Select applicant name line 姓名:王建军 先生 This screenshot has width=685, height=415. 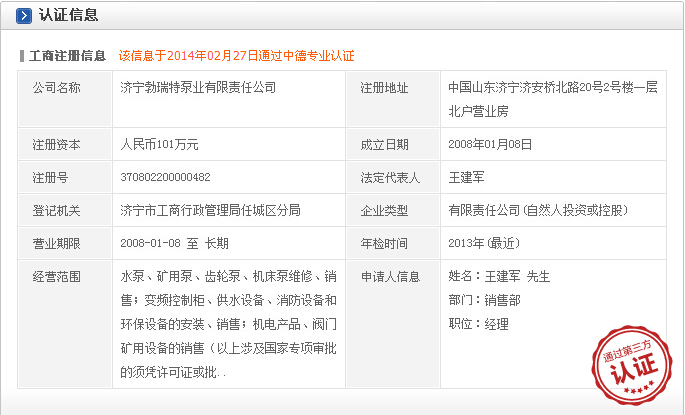[499, 276]
